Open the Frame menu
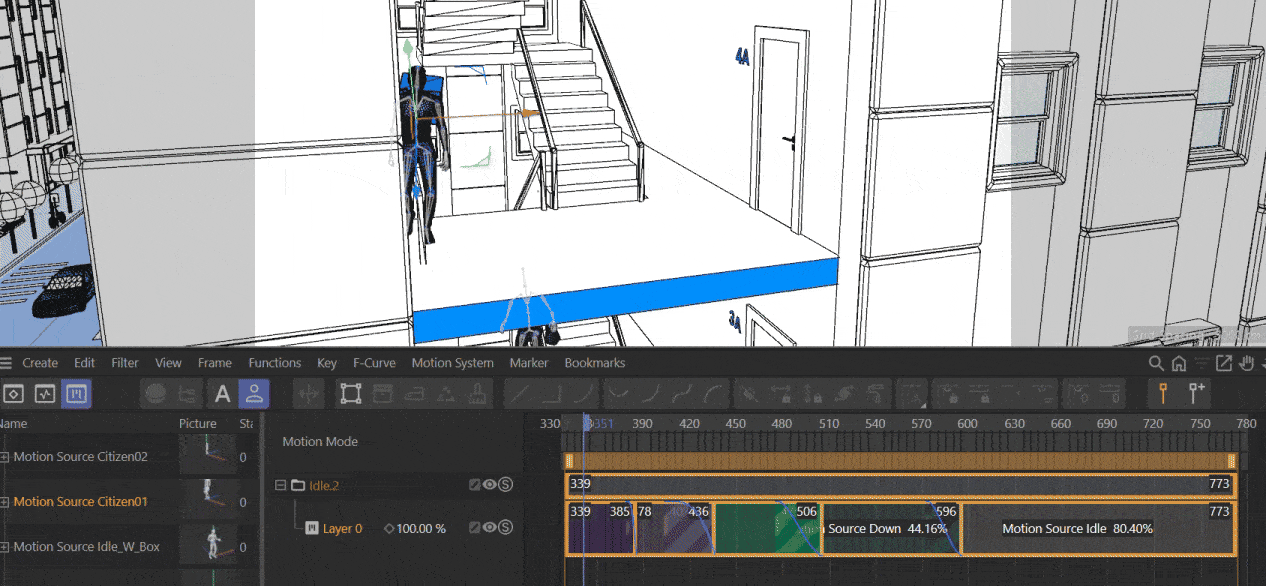The image size is (1266, 586). tap(215, 363)
